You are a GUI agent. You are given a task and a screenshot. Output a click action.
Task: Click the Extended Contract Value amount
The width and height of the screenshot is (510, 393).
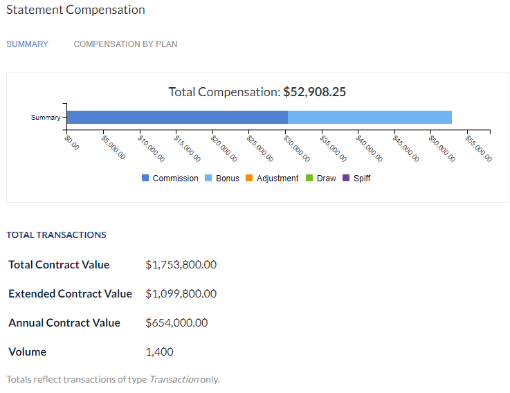pos(181,294)
